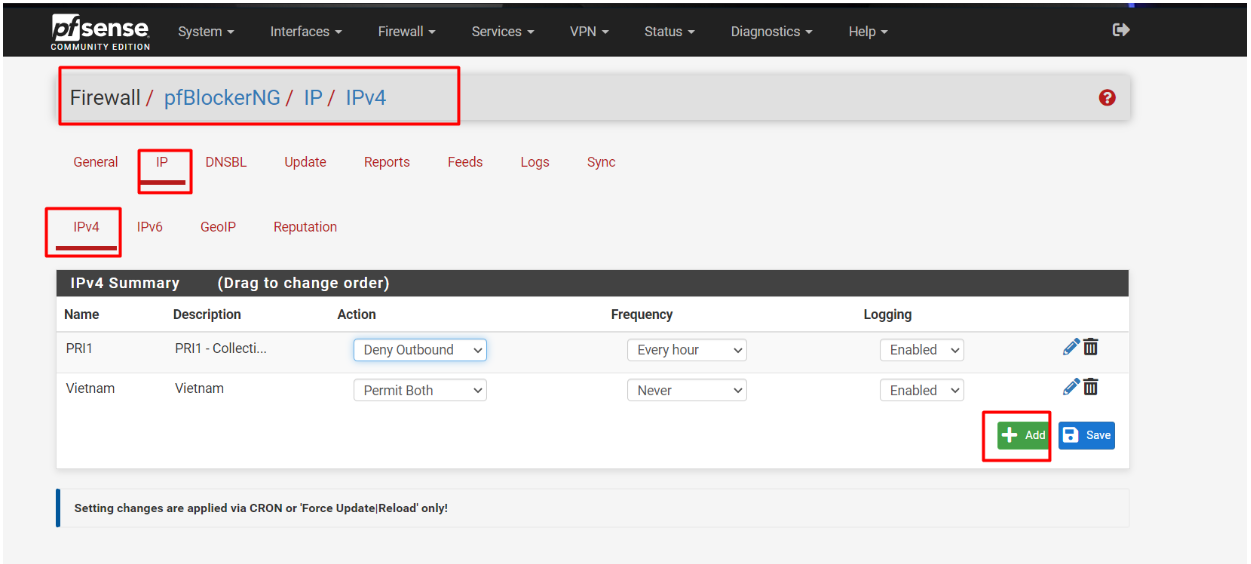Follow the IP breadcrumb link
Image resolution: width=1251 pixels, height=564 pixels.
click(x=313, y=98)
